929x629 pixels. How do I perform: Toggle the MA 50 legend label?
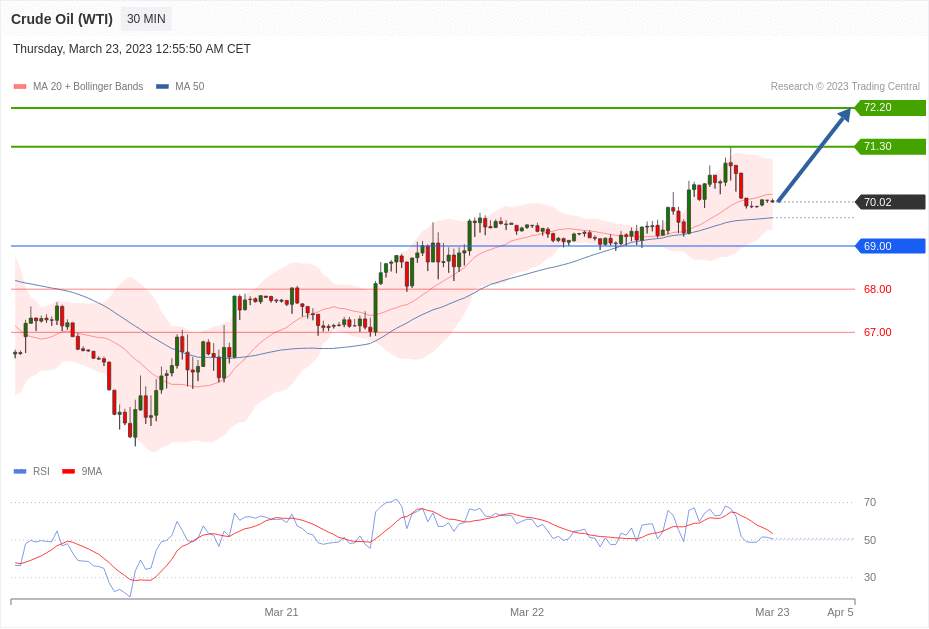pyautogui.click(x=190, y=86)
